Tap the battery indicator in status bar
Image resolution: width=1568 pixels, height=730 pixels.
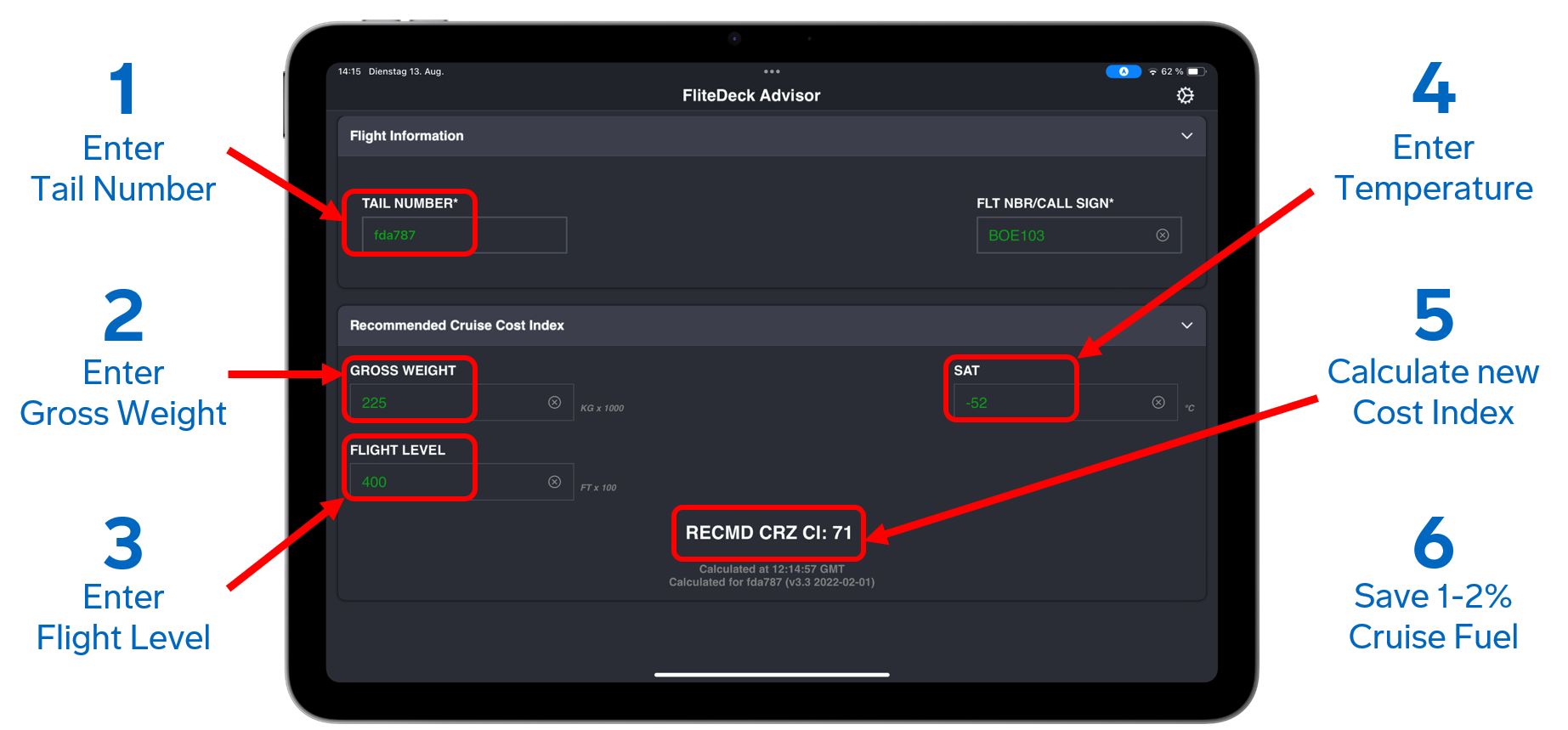pyautogui.click(x=1197, y=71)
